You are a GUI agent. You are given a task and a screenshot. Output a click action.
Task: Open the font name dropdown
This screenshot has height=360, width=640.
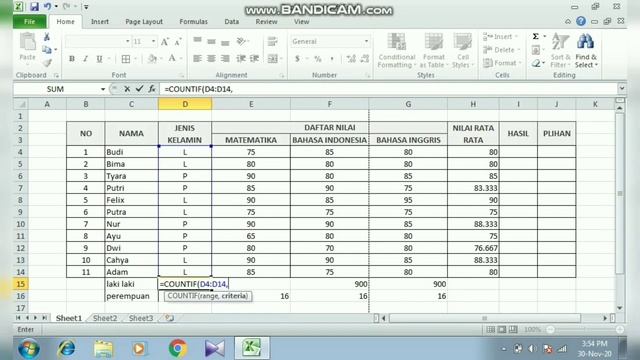click(x=127, y=42)
